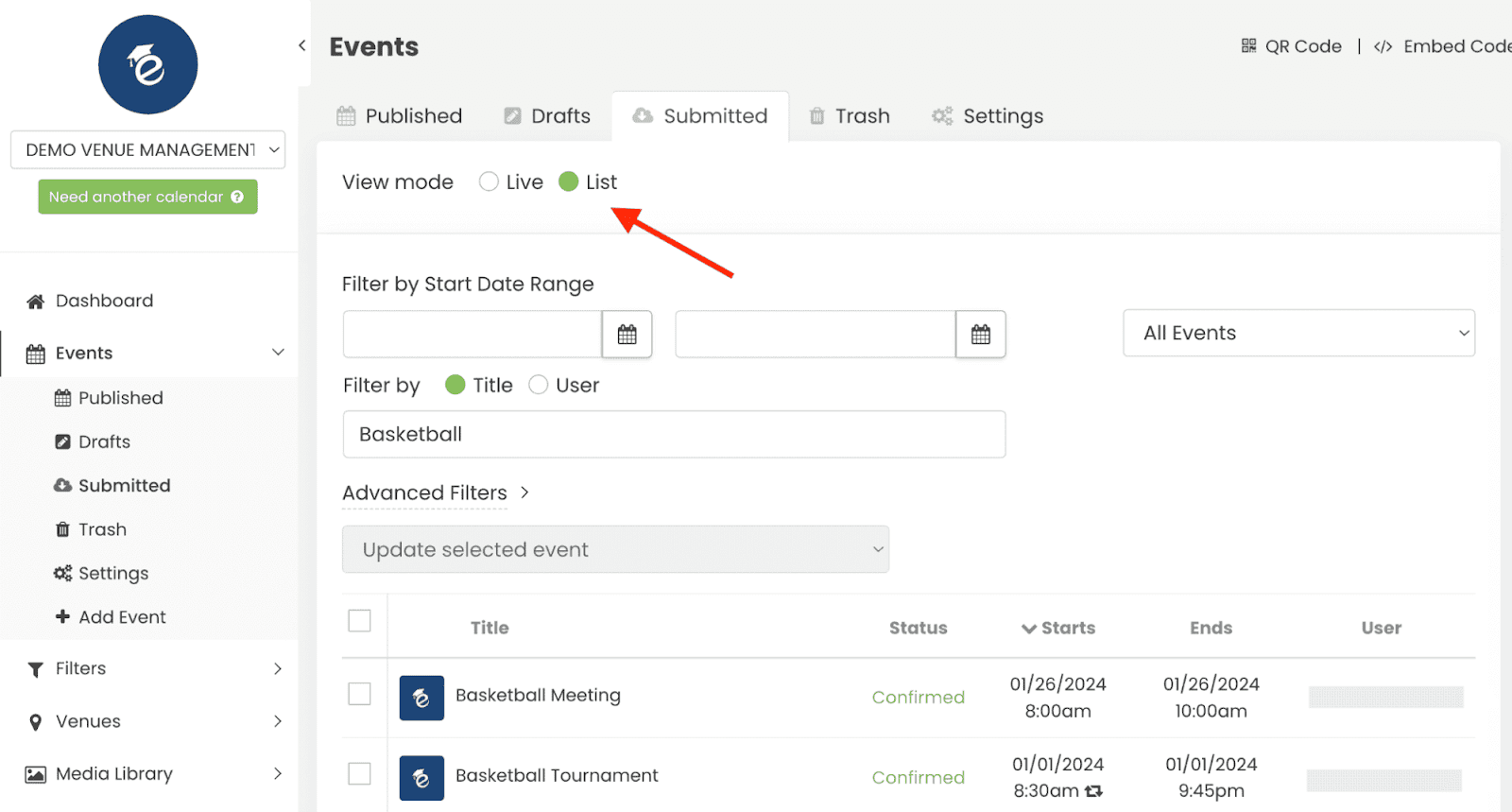This screenshot has width=1512, height=812.
Task: Click the end date range input field
Action: (x=816, y=334)
